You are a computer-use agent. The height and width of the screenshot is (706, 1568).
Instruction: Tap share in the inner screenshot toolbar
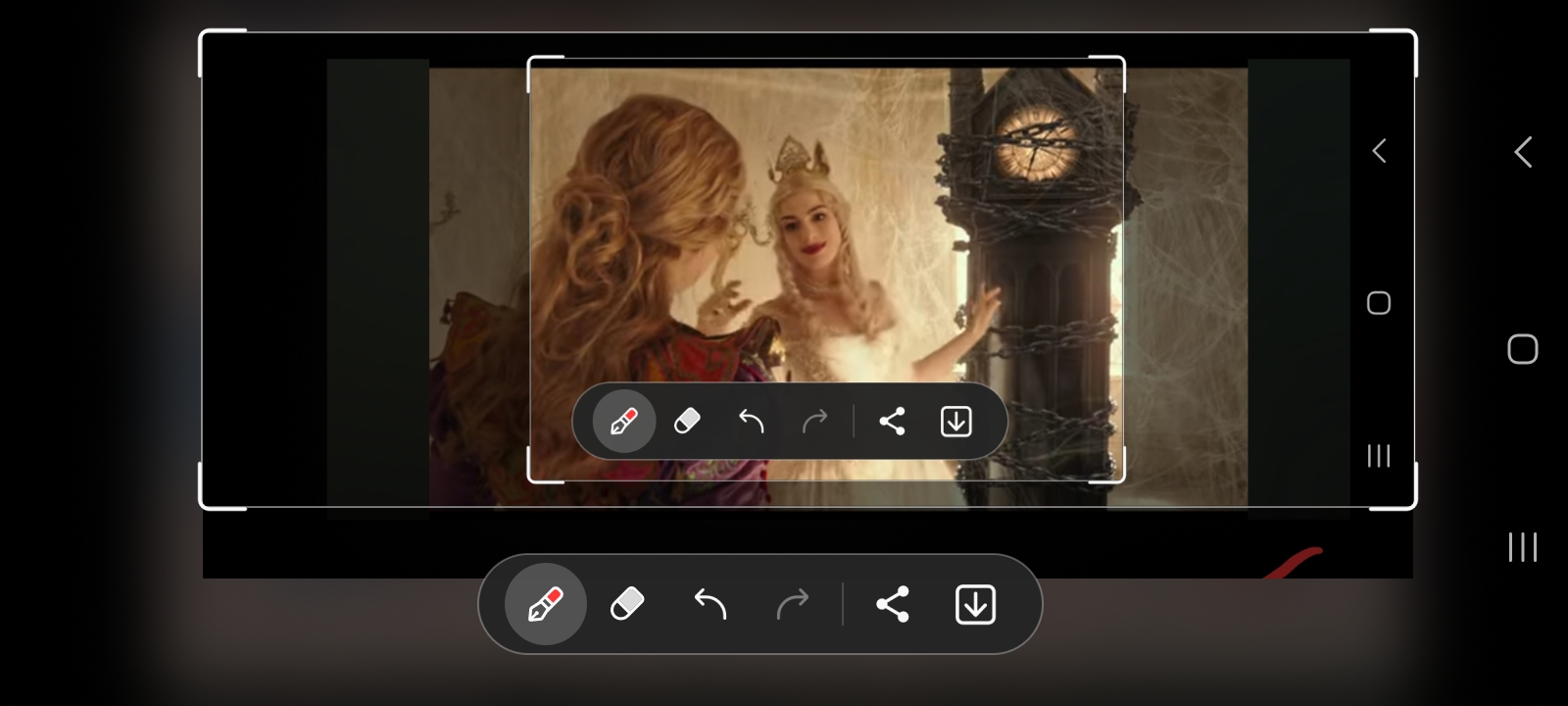pos(892,422)
